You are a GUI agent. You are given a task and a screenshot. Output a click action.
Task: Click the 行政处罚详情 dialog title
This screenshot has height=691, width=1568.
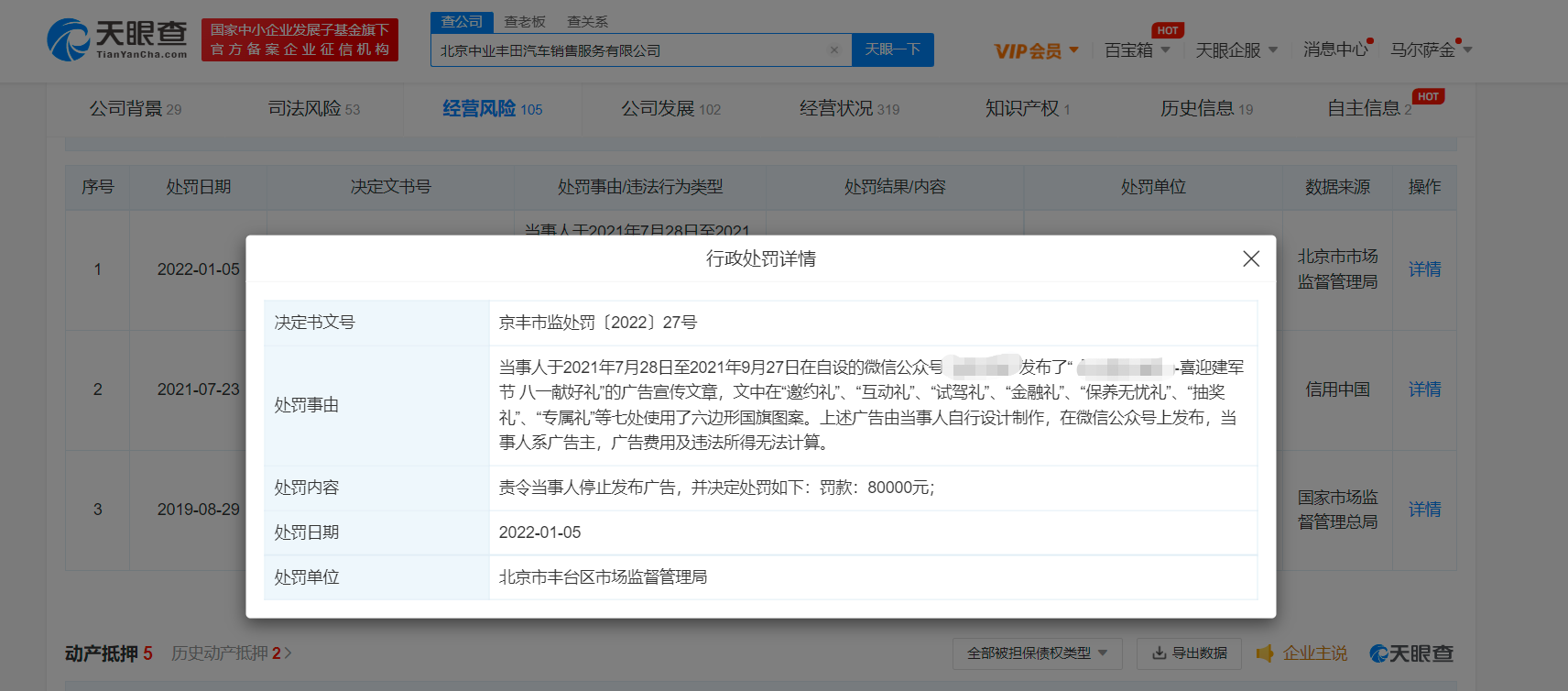click(760, 259)
